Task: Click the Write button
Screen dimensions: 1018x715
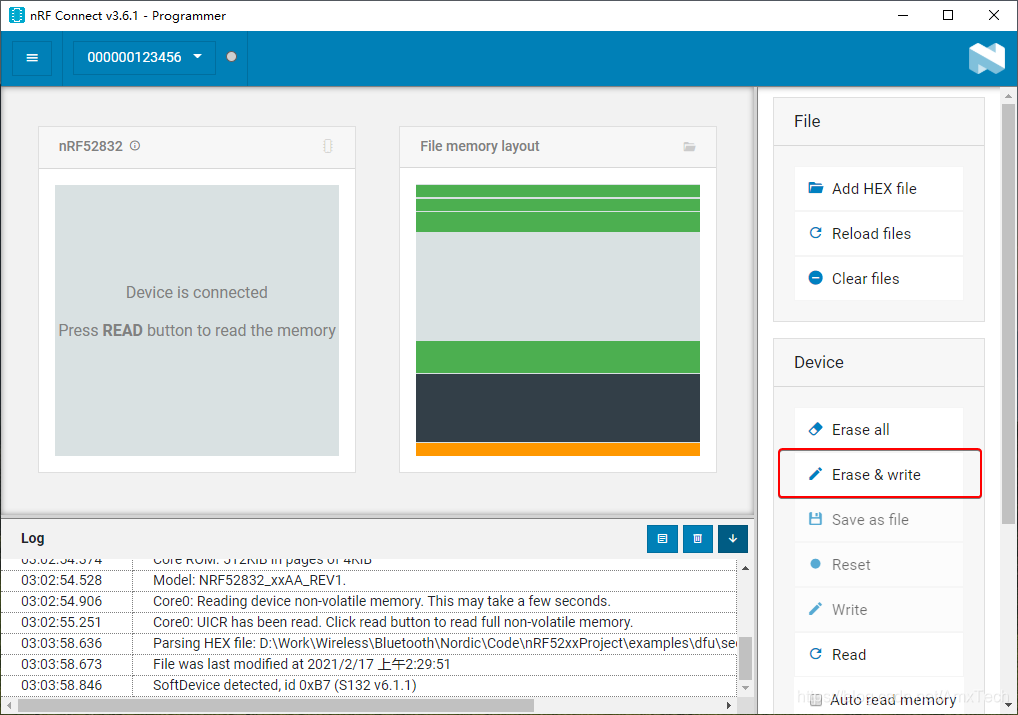Action: pos(878,610)
